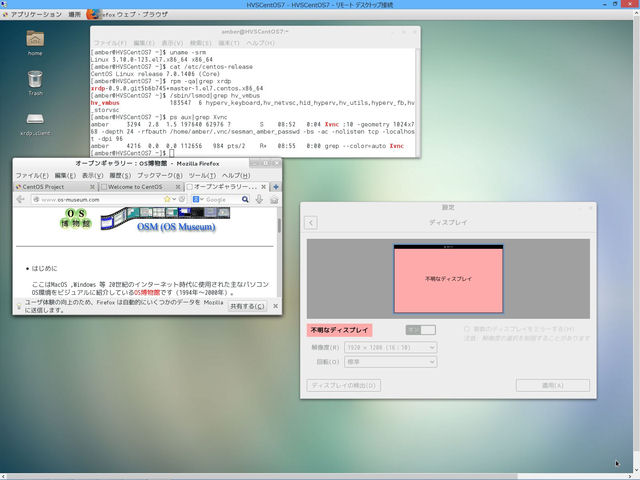Open terminal 端末(T) menu
Screen dimensions: 640x480
pyautogui.click(x=229, y=43)
